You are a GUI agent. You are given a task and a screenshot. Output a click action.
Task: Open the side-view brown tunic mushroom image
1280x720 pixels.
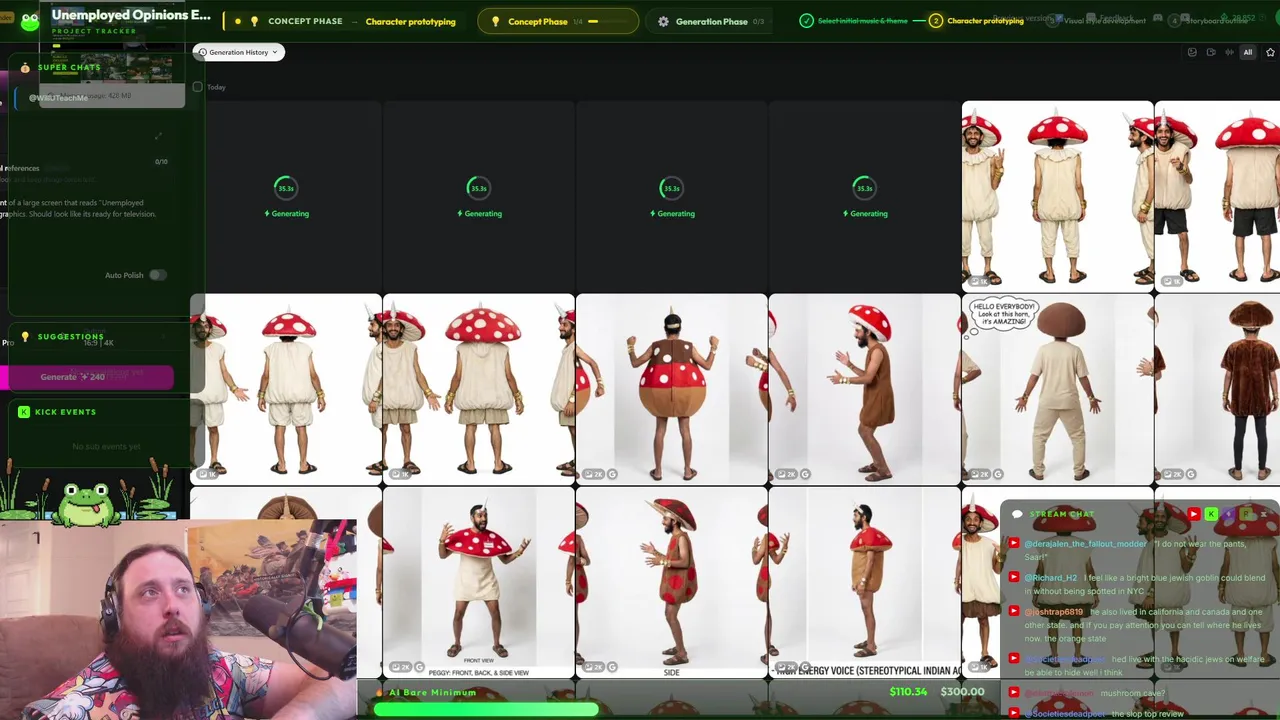[864, 389]
